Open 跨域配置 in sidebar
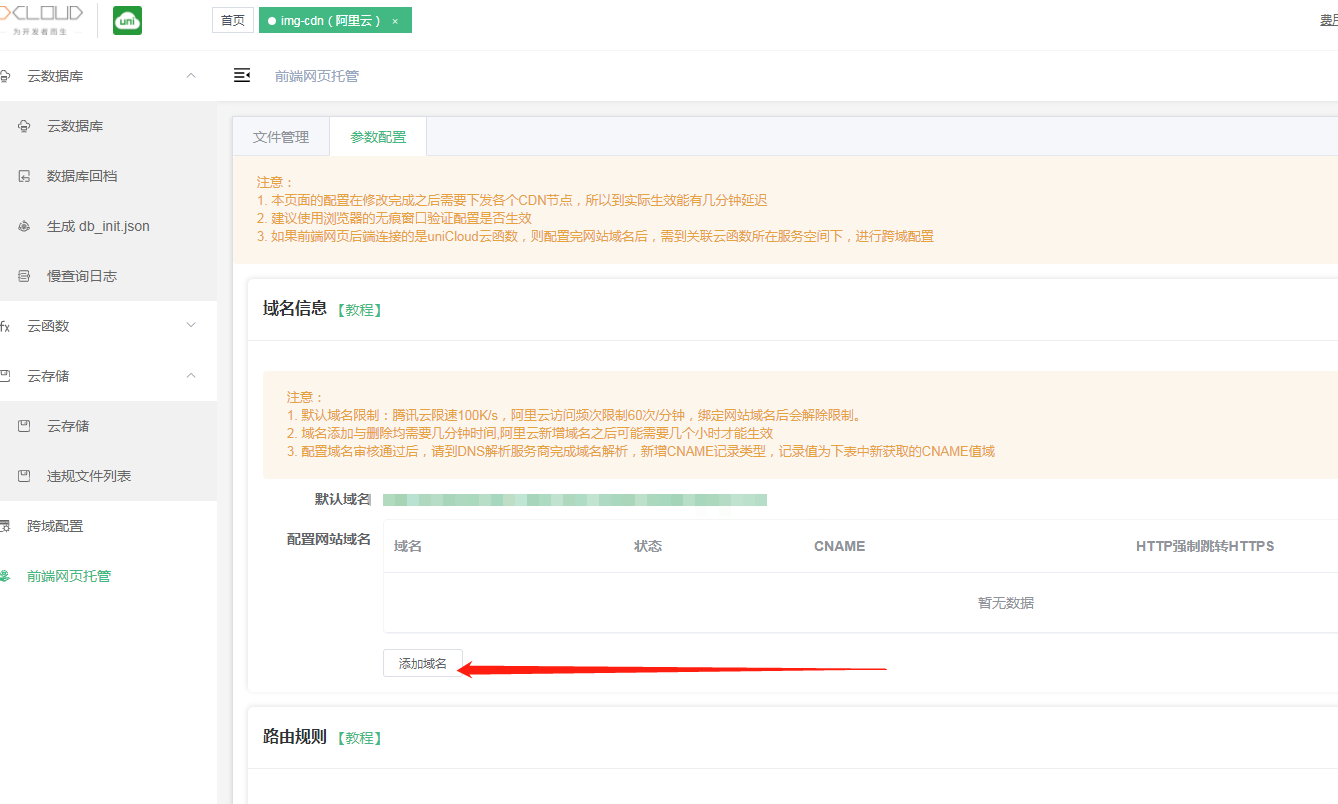1338x804 pixels. (x=108, y=526)
